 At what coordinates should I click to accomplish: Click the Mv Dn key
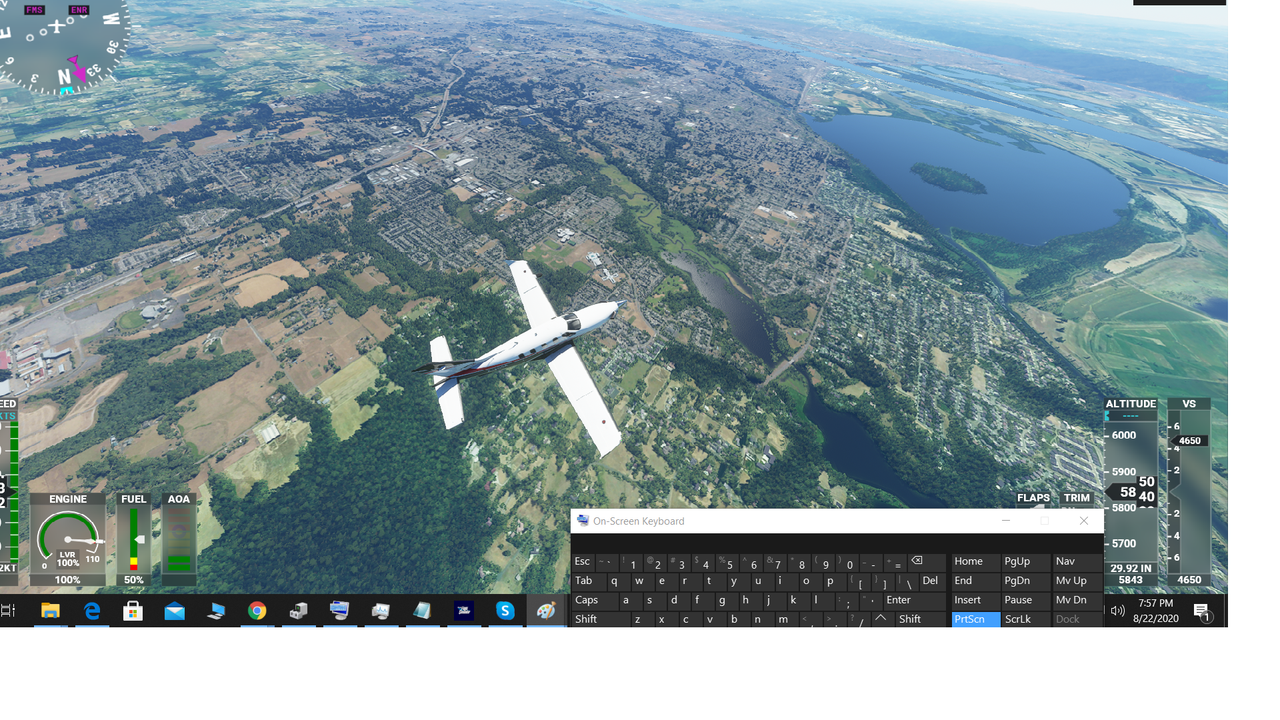click(x=1077, y=600)
